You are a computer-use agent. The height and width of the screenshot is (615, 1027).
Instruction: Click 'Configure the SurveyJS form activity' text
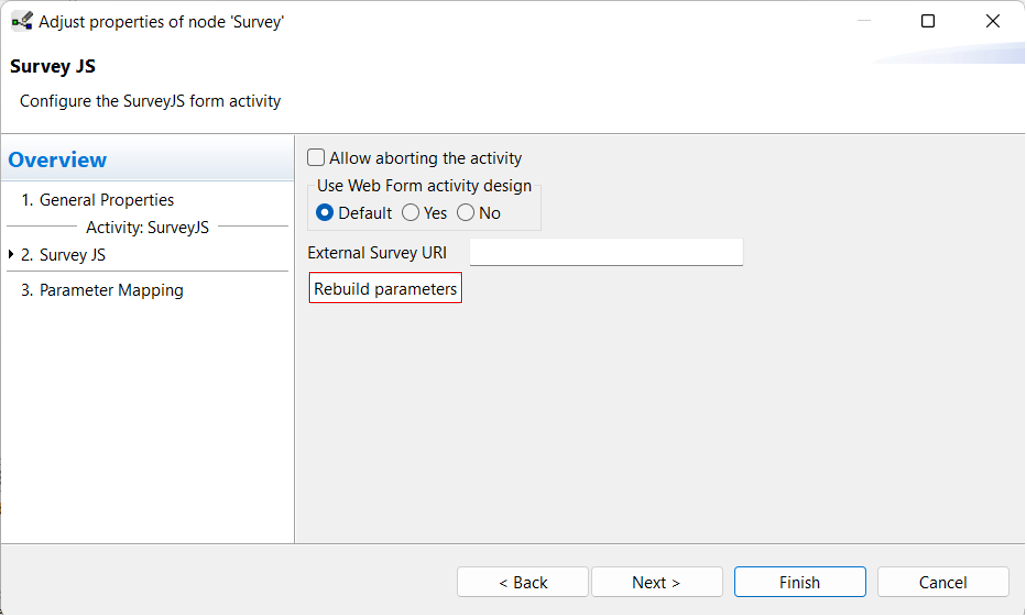click(150, 101)
